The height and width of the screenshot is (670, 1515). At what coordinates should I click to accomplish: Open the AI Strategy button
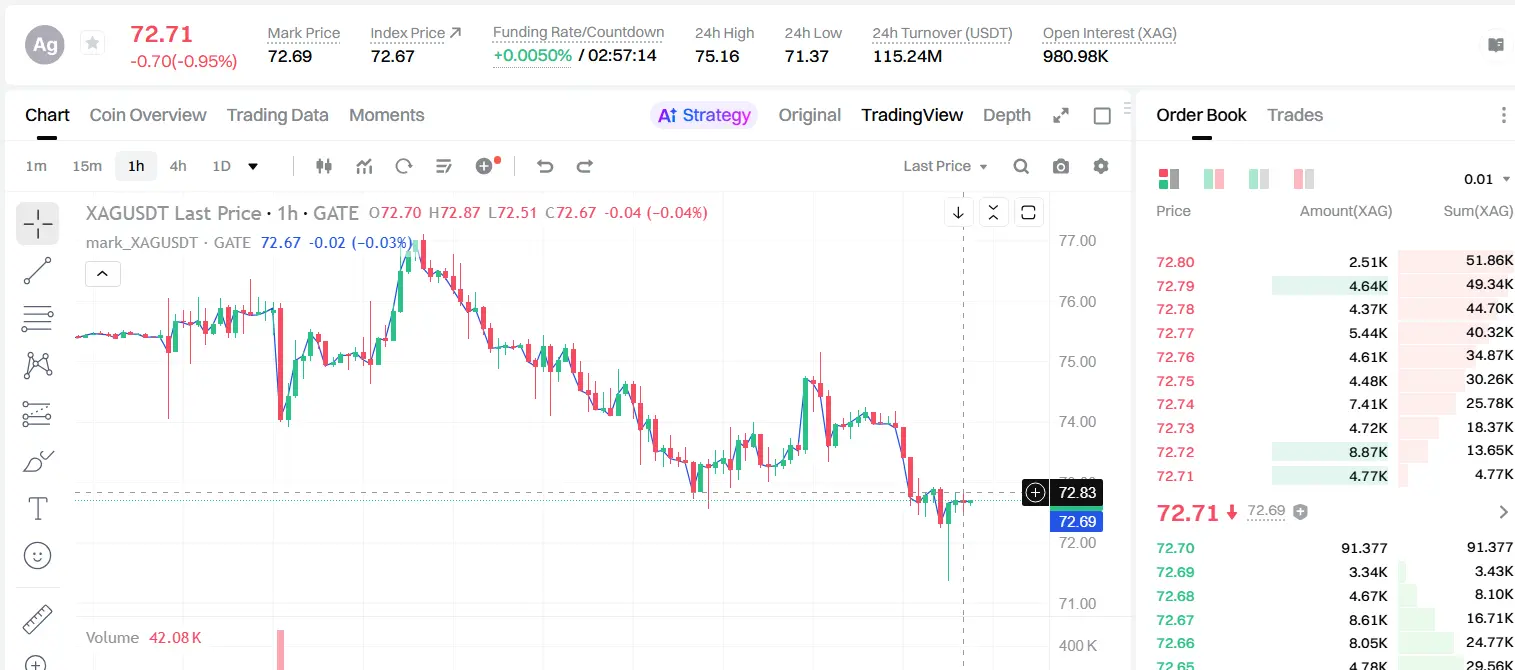(704, 115)
